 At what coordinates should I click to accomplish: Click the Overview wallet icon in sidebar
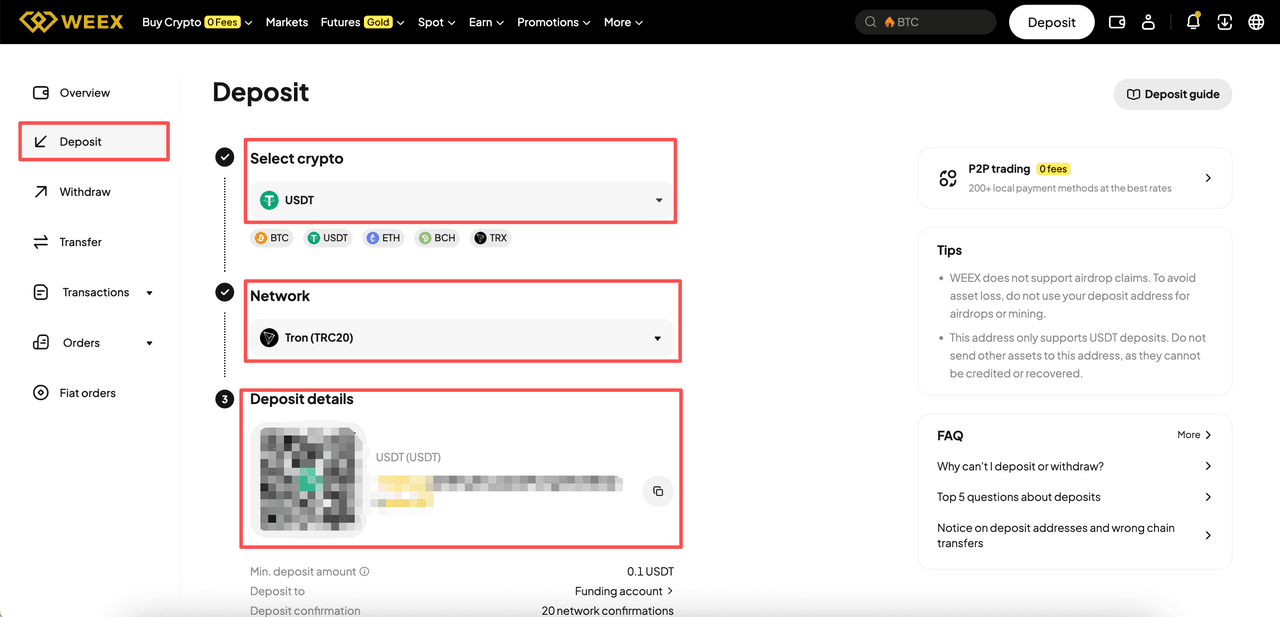tap(41, 93)
